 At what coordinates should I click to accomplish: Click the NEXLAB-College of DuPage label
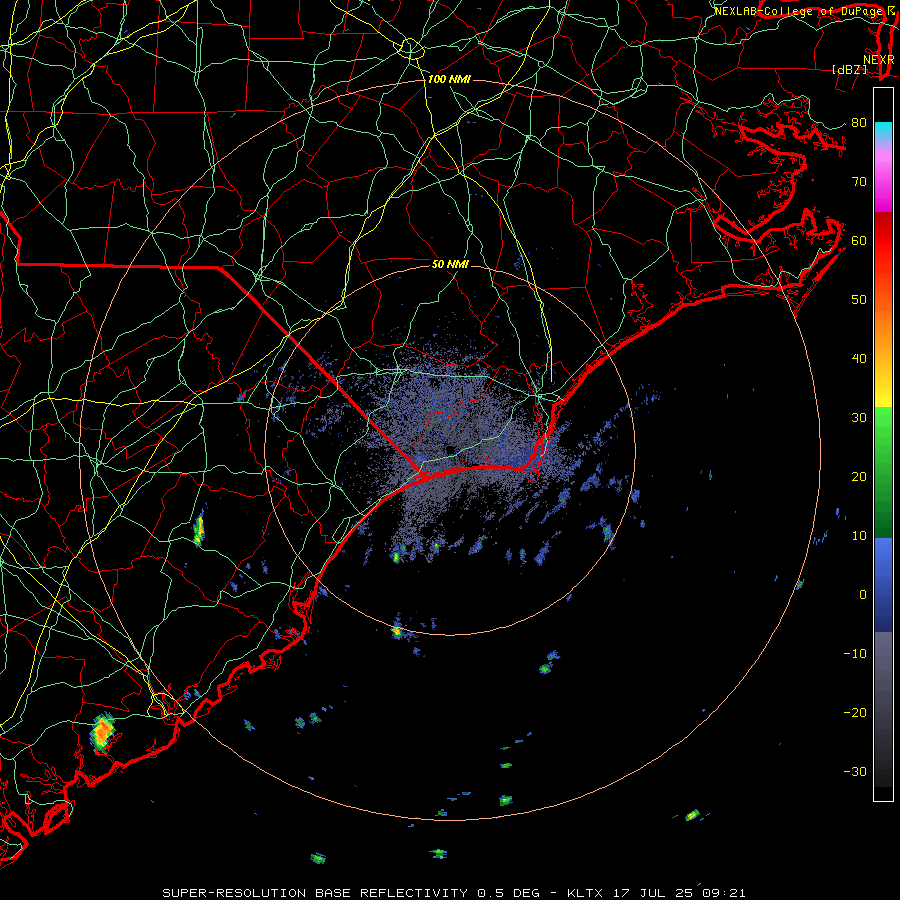click(800, 11)
